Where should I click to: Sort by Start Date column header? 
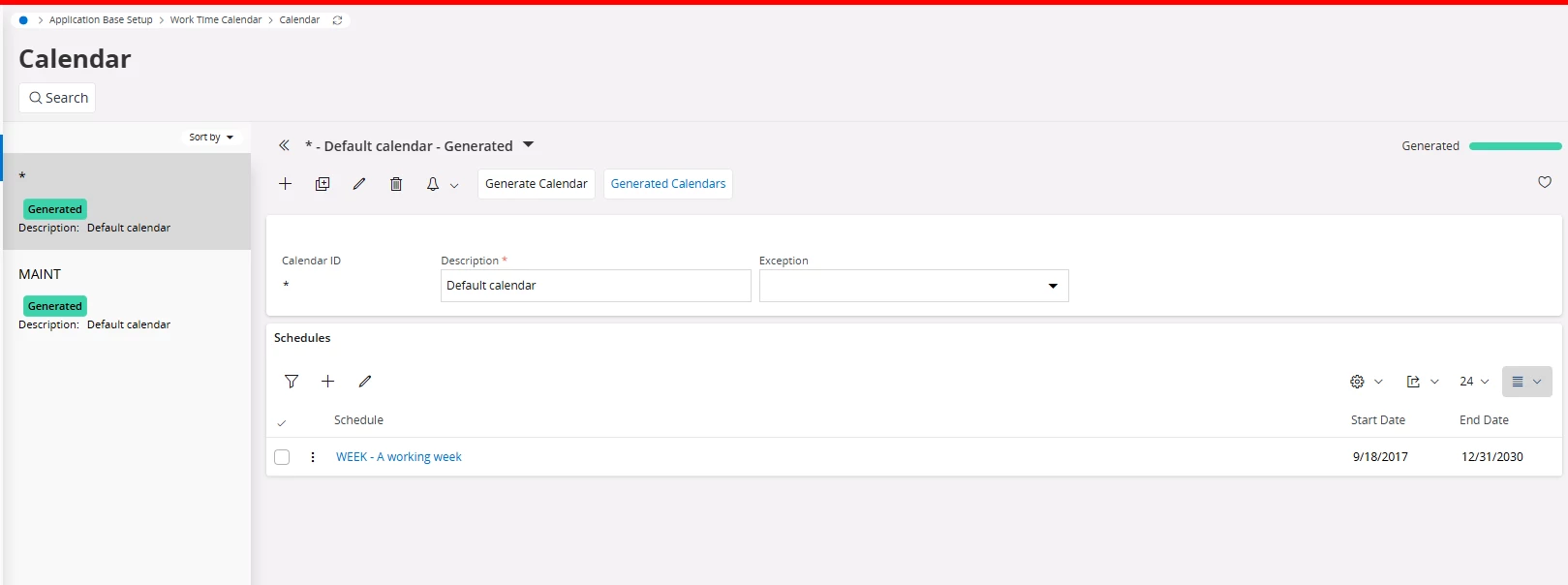tap(1378, 420)
